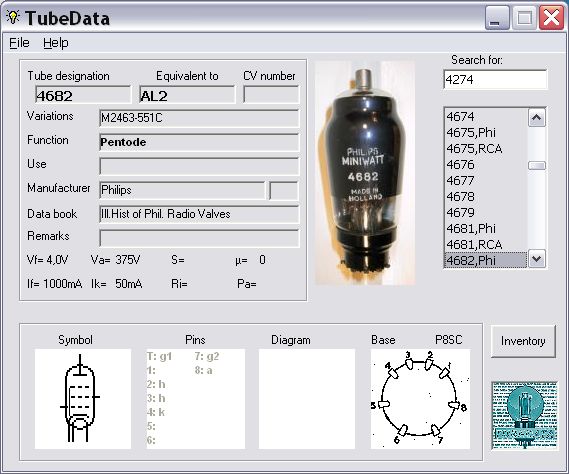Click the Va= 375V value
This screenshot has width=569, height=474.
[x=115, y=260]
